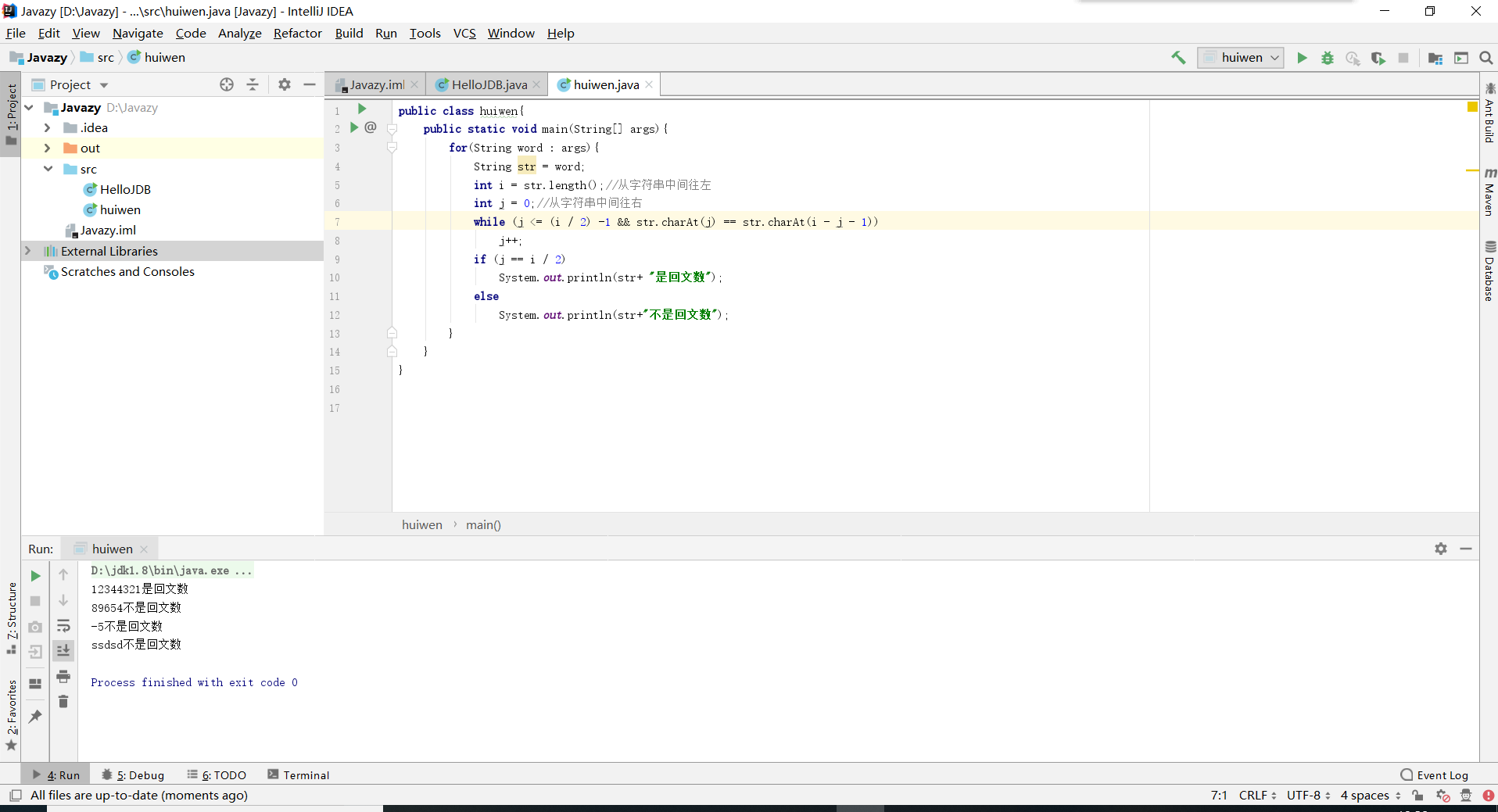Open the Debug tool window button
1498x812 pixels.
pyautogui.click(x=133, y=775)
